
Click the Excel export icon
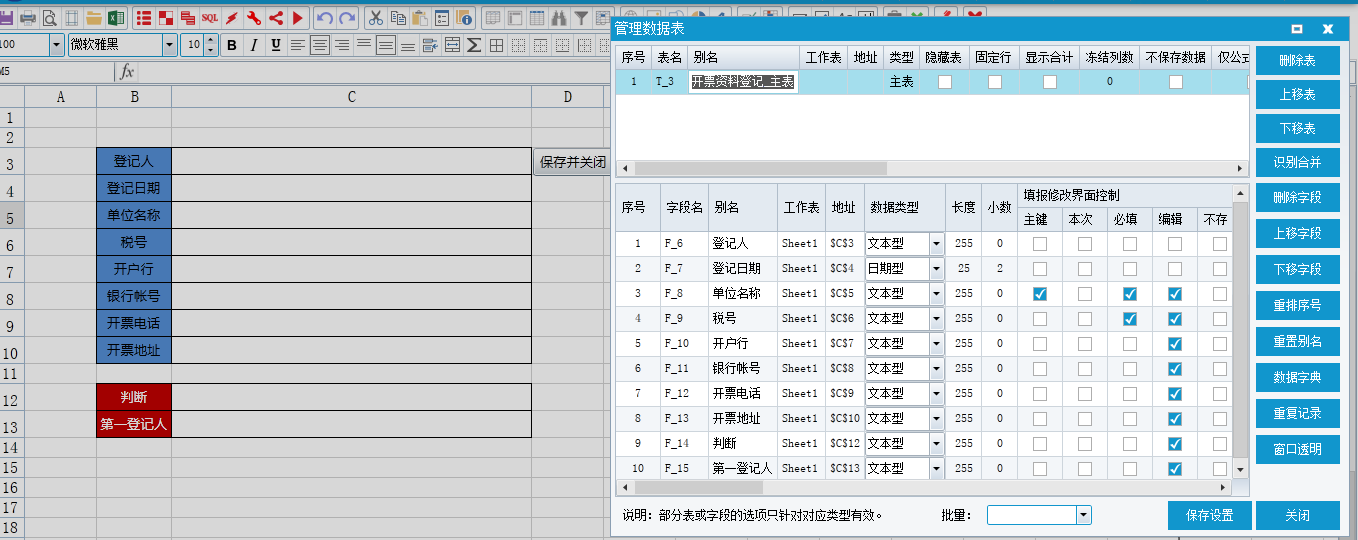click(x=116, y=17)
